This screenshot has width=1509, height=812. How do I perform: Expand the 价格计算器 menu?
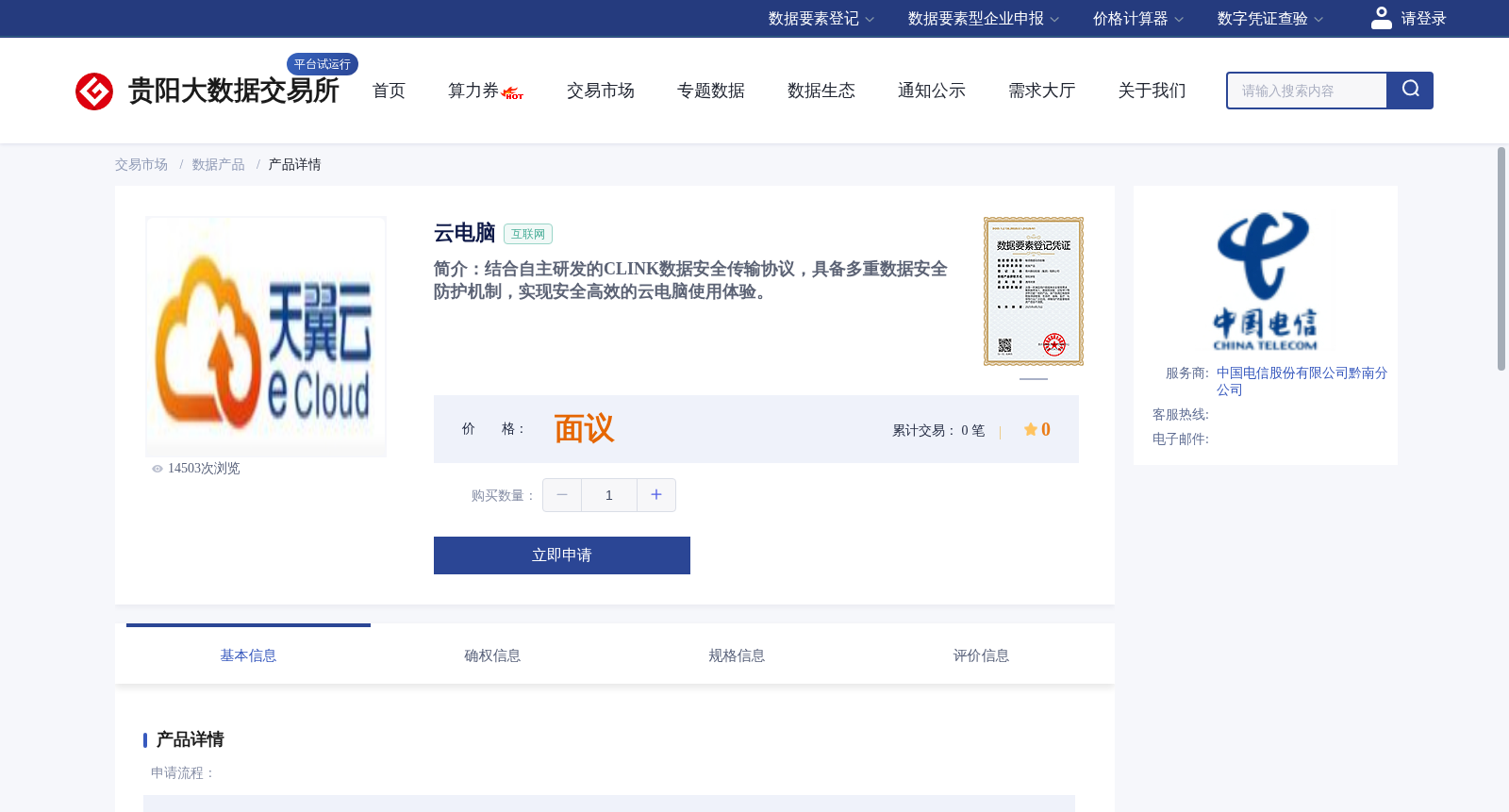click(x=1138, y=19)
